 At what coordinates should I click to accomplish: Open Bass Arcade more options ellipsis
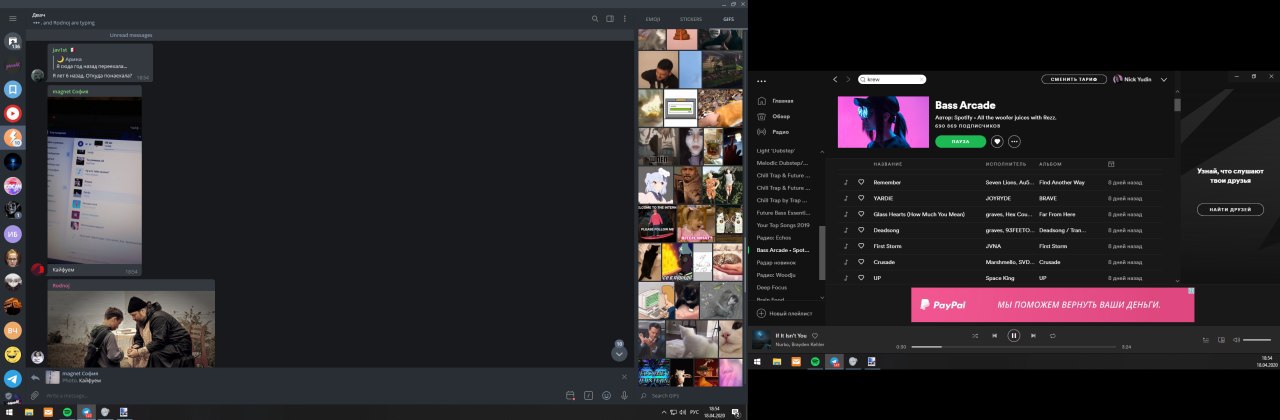(1014, 141)
